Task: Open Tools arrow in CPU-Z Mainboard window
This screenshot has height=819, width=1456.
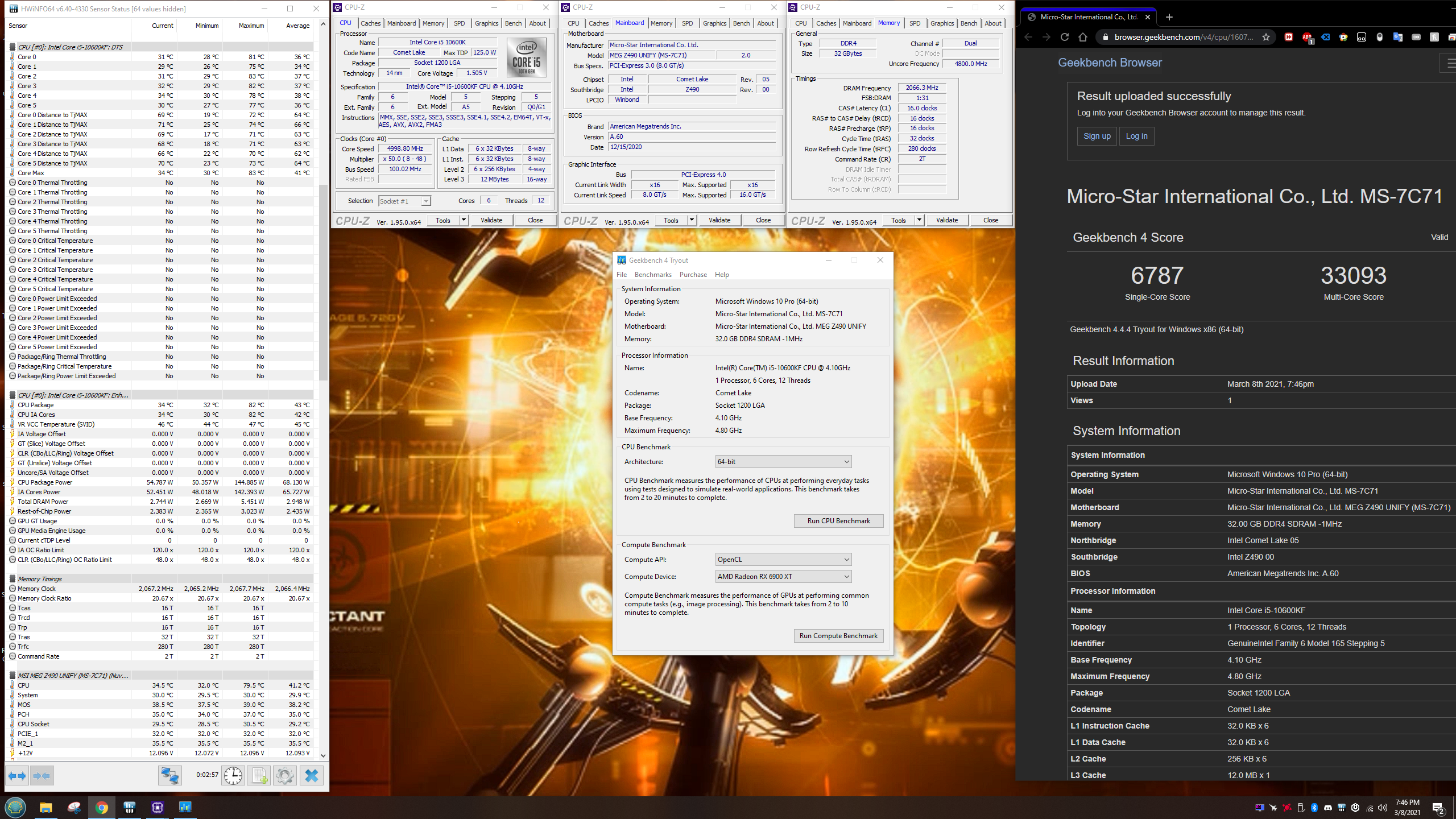Action: (692, 220)
